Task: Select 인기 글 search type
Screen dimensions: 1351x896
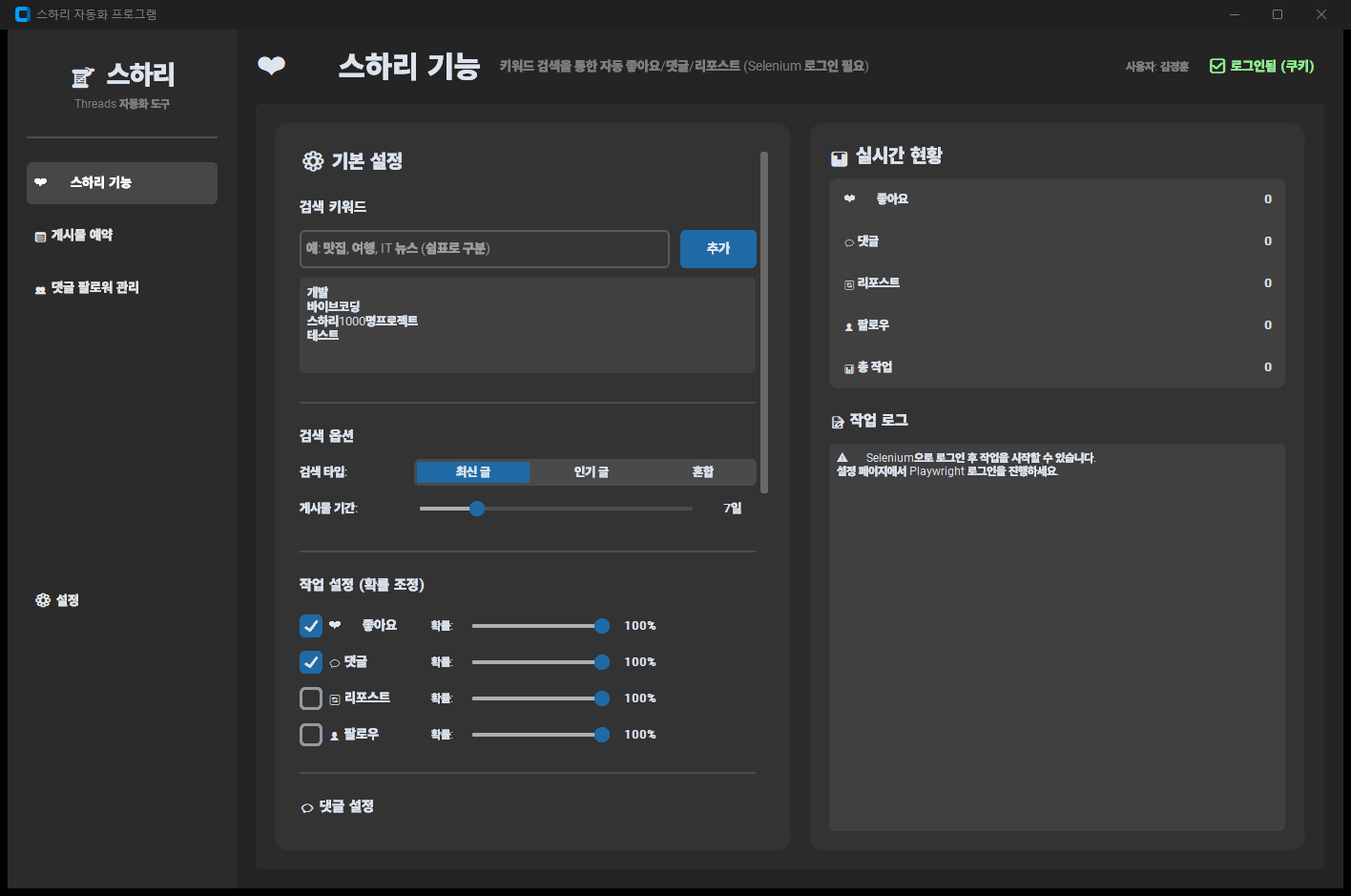Action: 591,471
